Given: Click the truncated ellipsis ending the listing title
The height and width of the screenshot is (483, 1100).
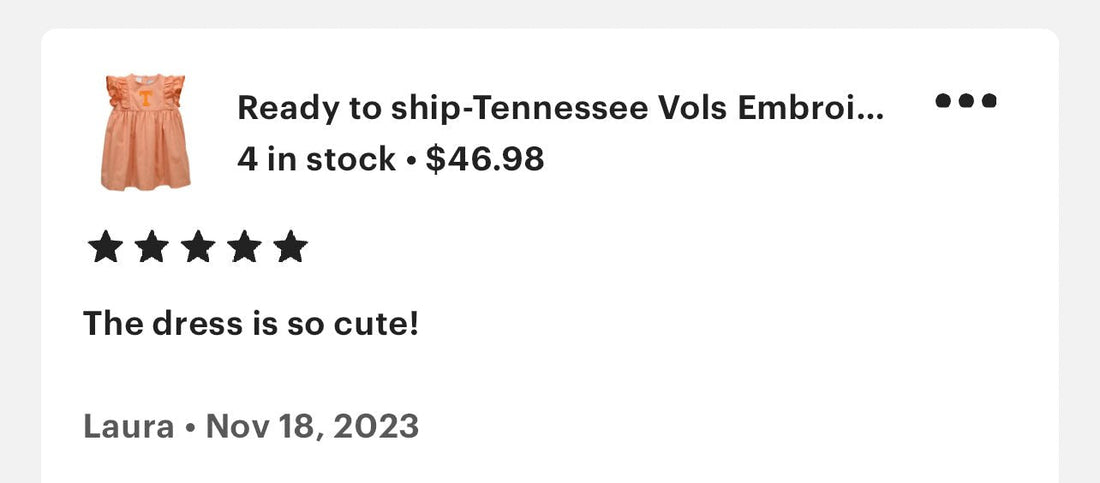Looking at the screenshot, I should pos(873,116).
